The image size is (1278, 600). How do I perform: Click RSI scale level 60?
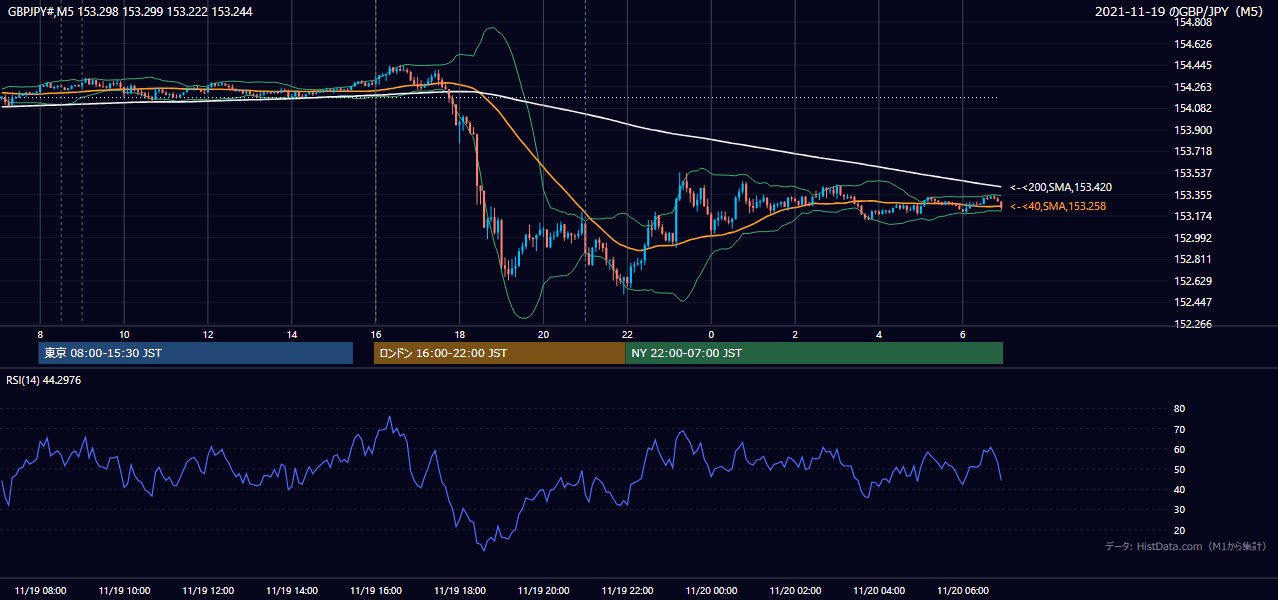[1179, 449]
